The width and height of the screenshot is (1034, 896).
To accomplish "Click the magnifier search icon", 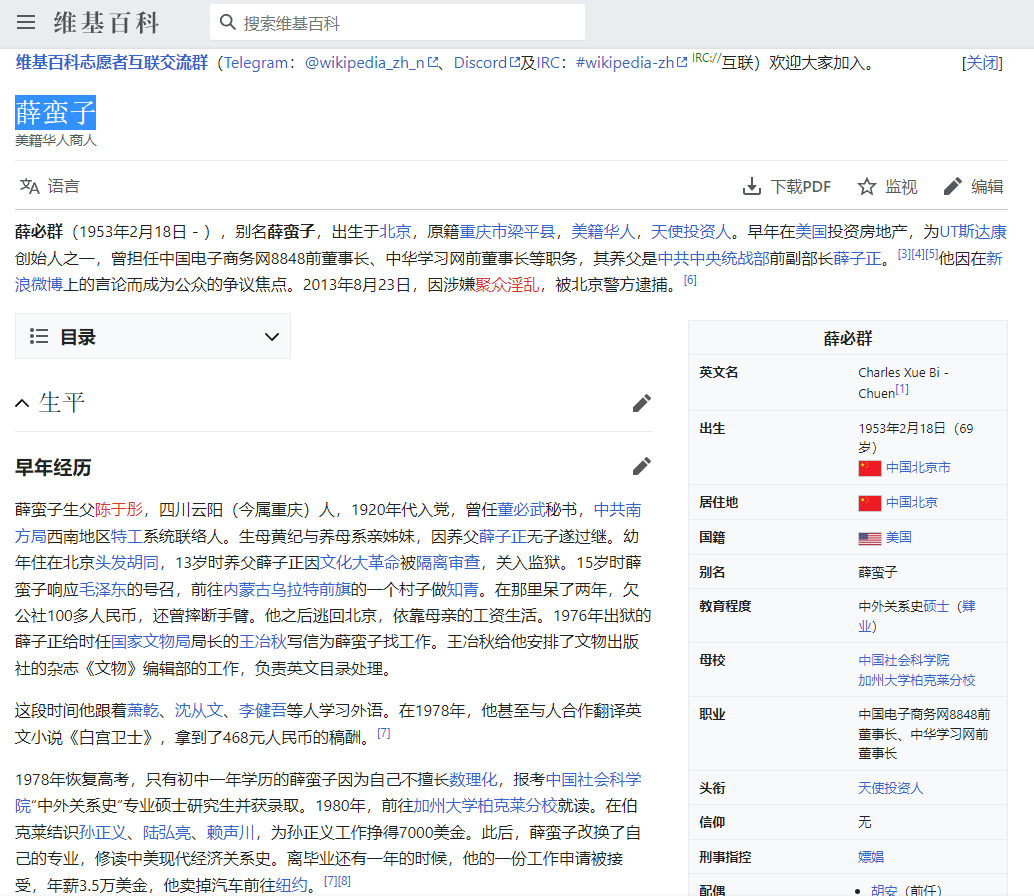I will coord(228,22).
